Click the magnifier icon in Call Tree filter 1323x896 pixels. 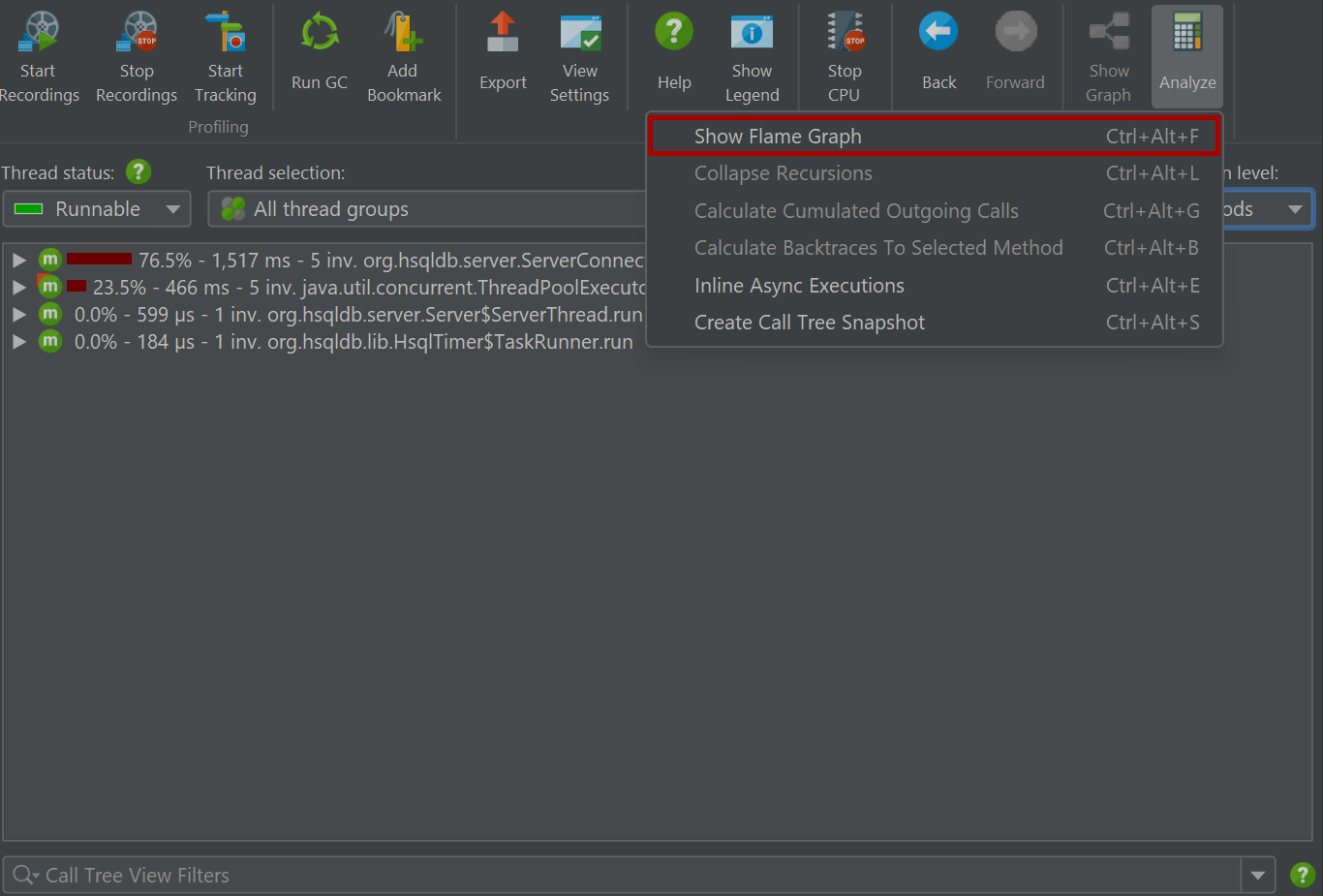pos(24,876)
